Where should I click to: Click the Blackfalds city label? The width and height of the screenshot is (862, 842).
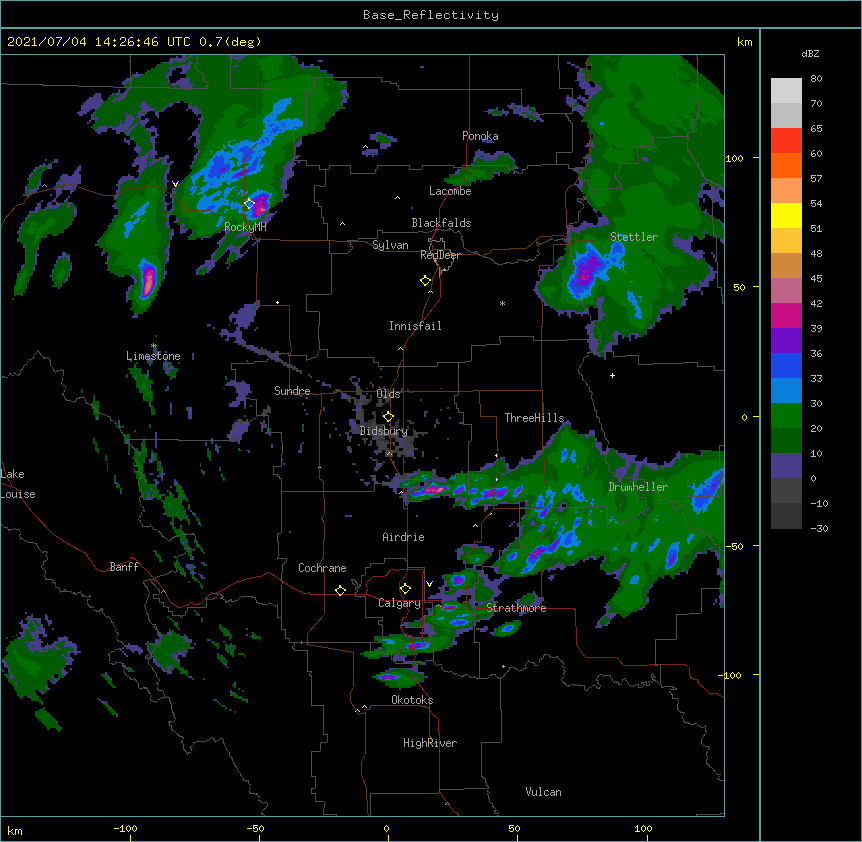[x=441, y=223]
